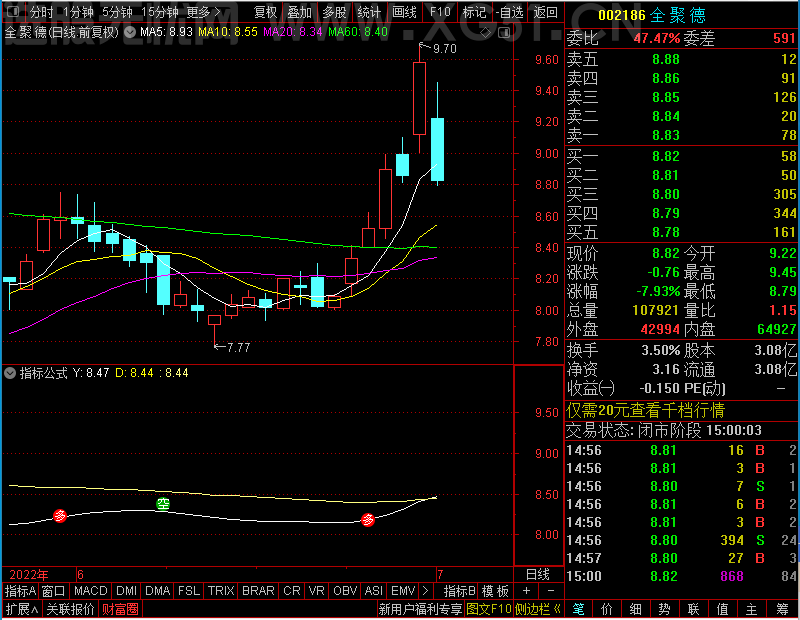The image size is (800, 620).
Task: Switch indicator to OBV
Action: point(345,591)
